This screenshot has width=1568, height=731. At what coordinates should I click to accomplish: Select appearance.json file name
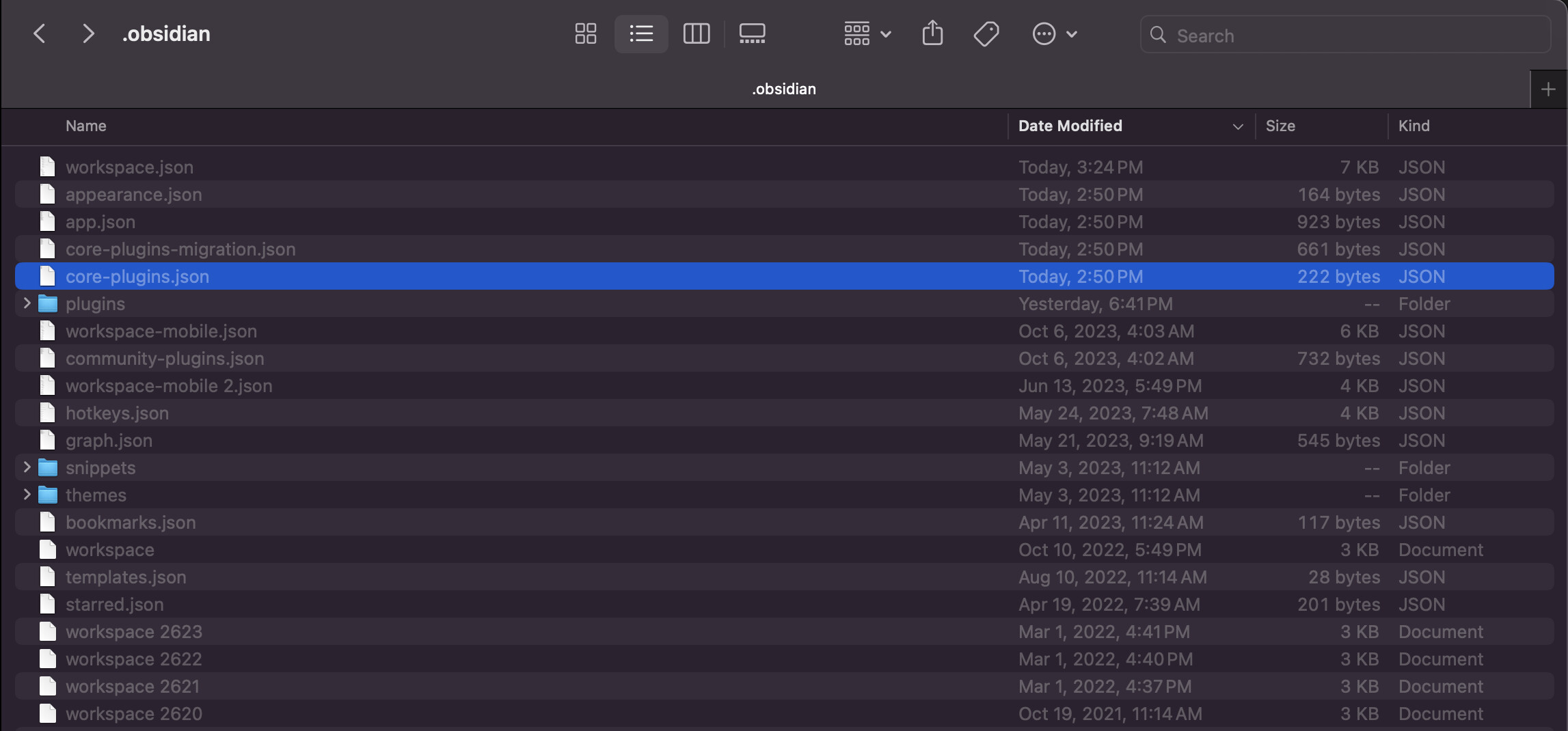coord(134,195)
